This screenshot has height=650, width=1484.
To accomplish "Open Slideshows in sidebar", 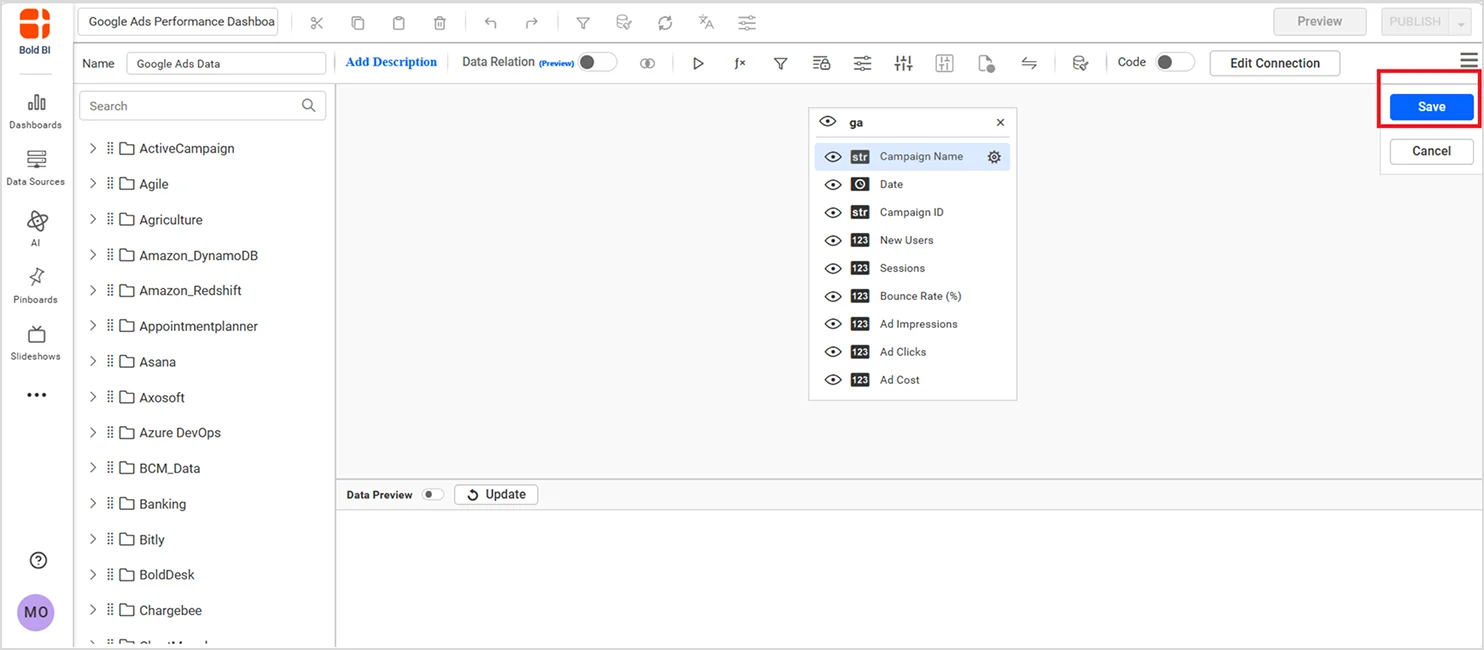I will pos(36,343).
